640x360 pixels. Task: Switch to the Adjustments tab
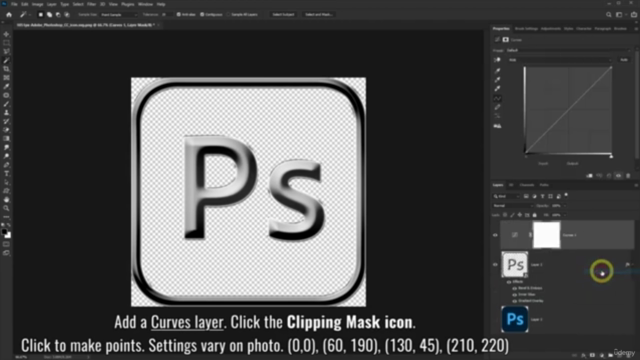pyautogui.click(x=551, y=29)
